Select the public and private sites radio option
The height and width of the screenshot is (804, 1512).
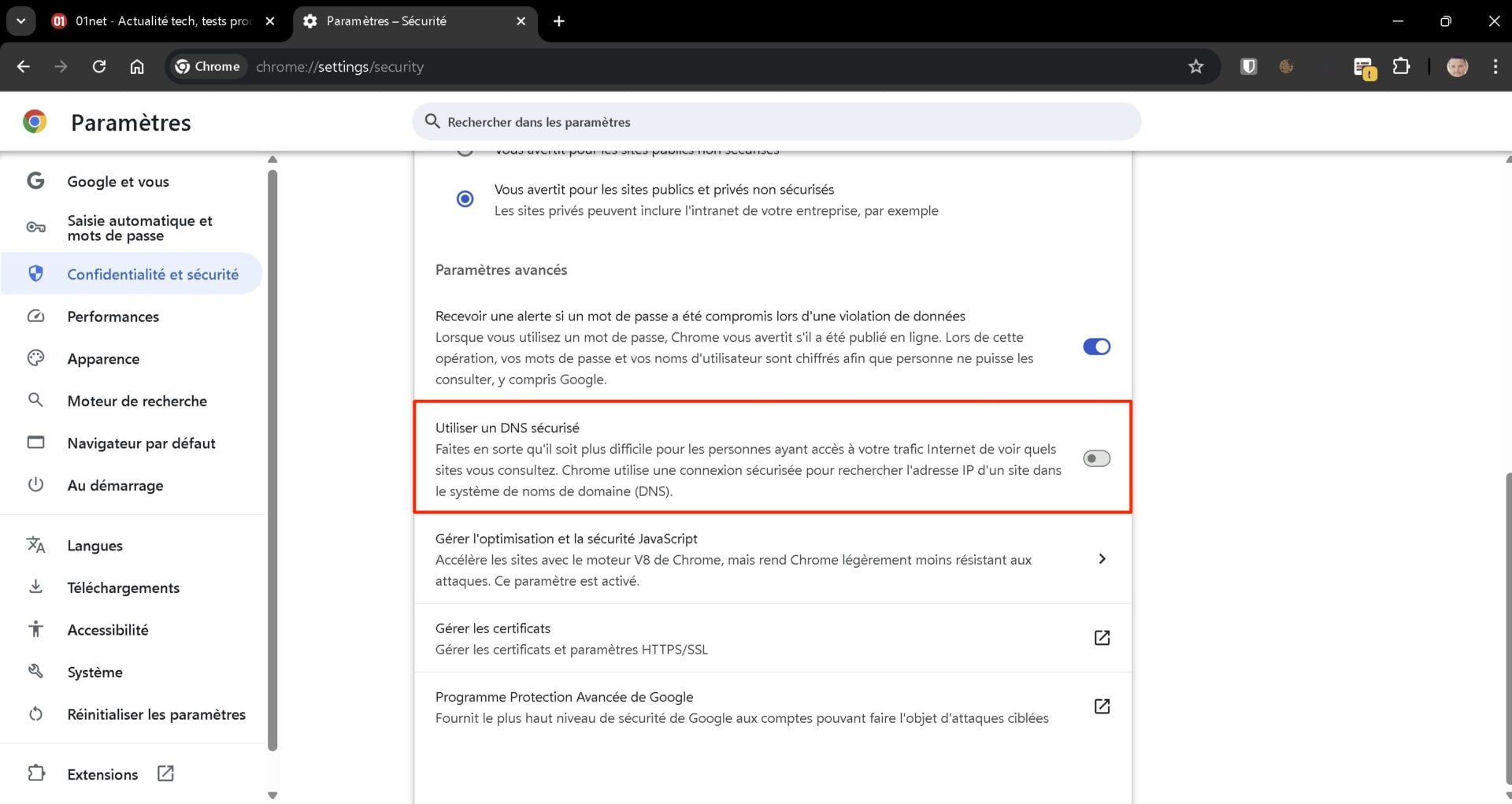[x=465, y=199]
